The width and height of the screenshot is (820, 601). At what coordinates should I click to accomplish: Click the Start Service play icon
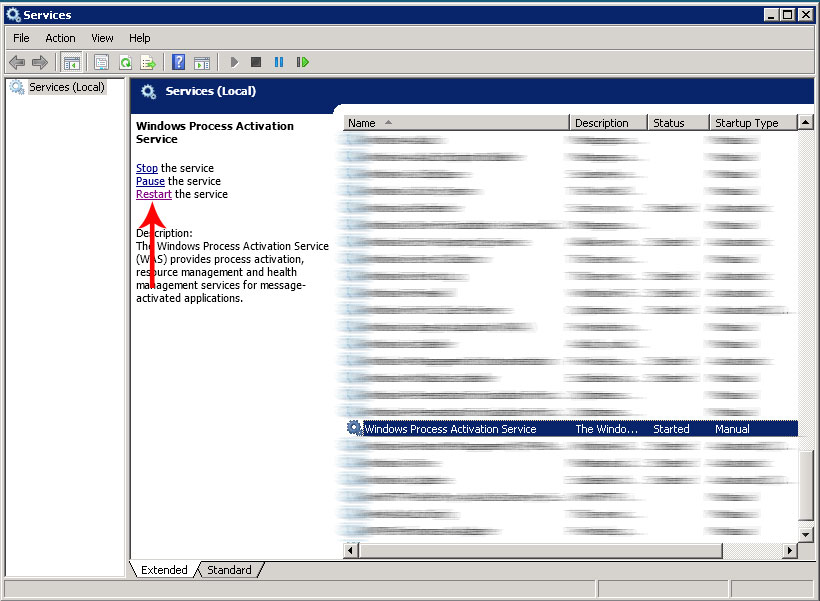point(234,62)
